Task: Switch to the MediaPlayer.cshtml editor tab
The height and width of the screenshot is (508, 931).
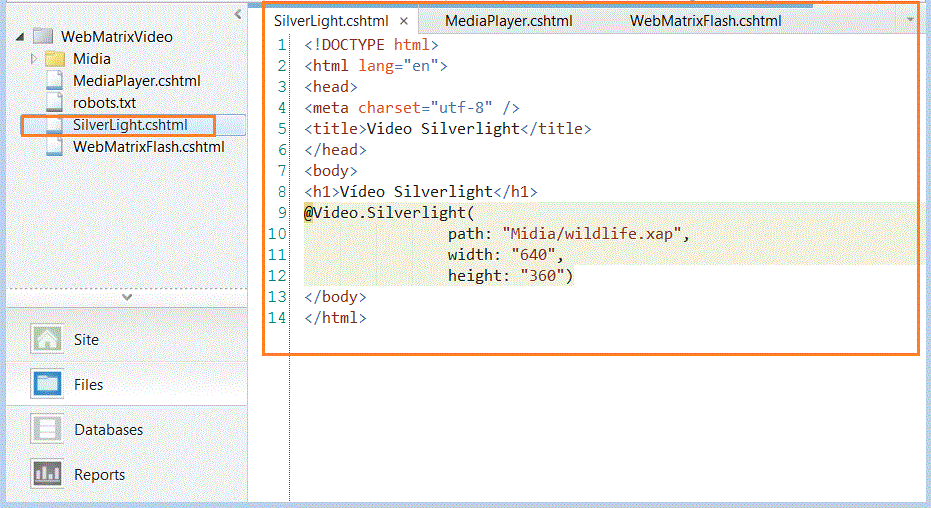Action: click(x=509, y=21)
